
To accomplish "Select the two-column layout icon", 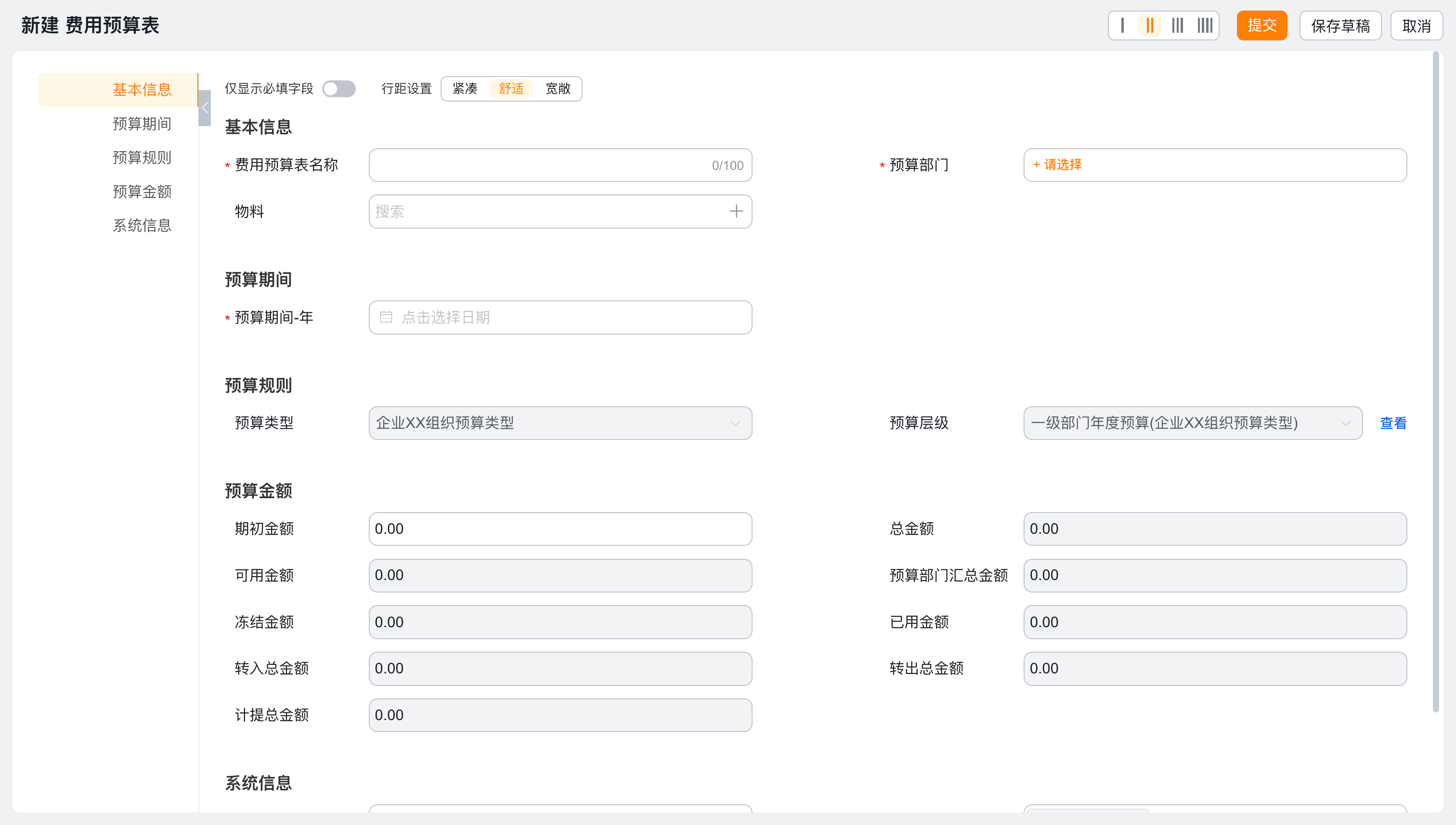I will click(1149, 26).
